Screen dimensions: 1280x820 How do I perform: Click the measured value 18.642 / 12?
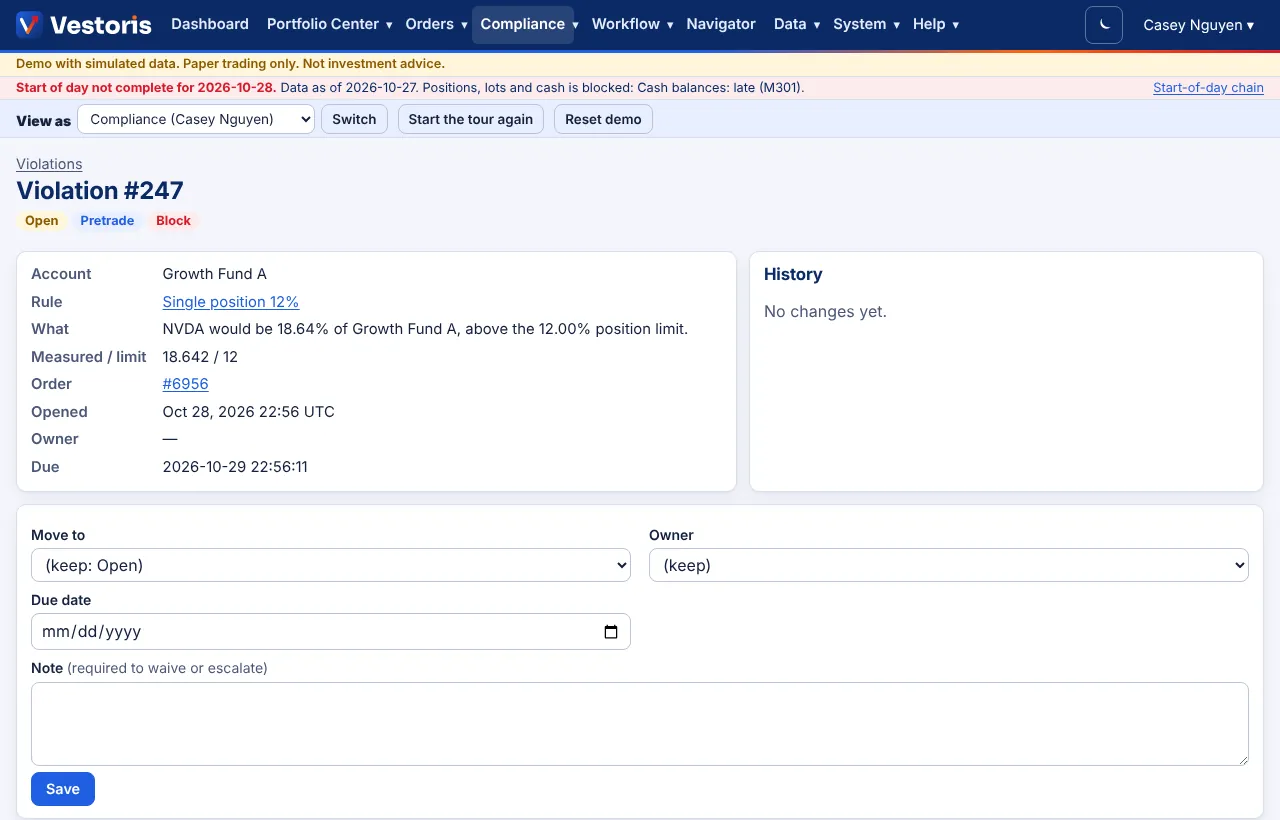pos(200,357)
